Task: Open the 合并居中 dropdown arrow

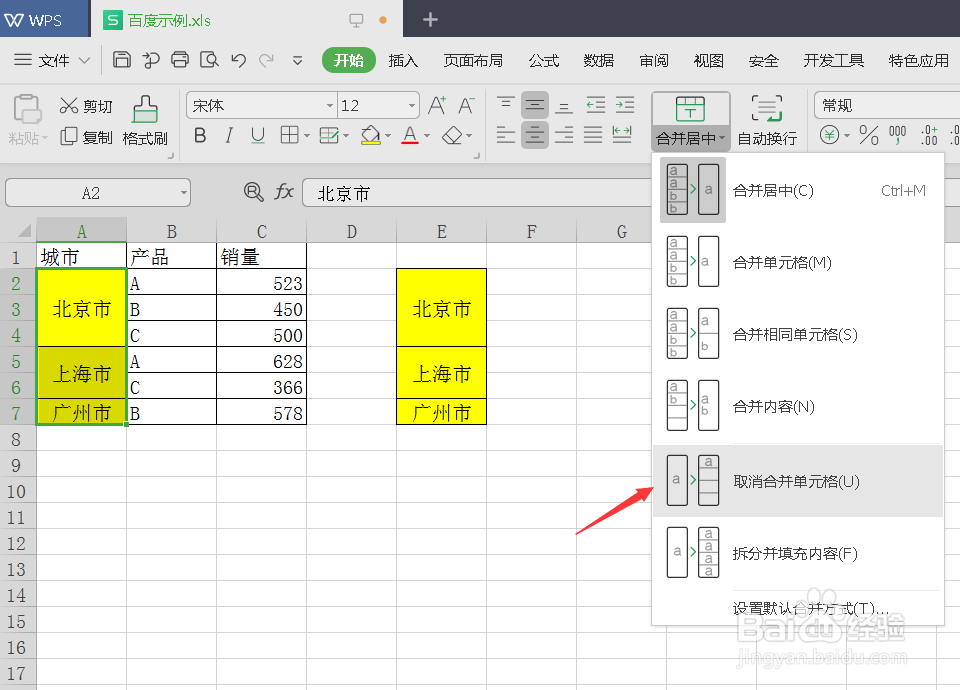Action: [x=722, y=138]
